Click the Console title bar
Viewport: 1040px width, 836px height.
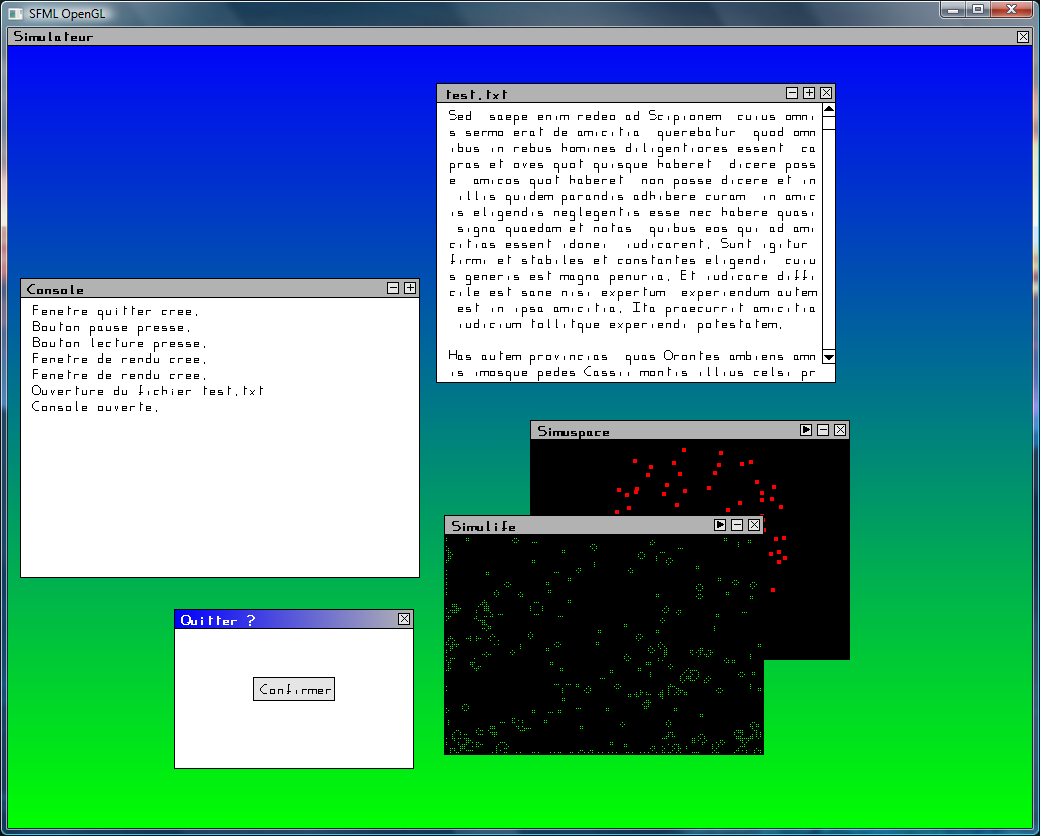point(200,289)
